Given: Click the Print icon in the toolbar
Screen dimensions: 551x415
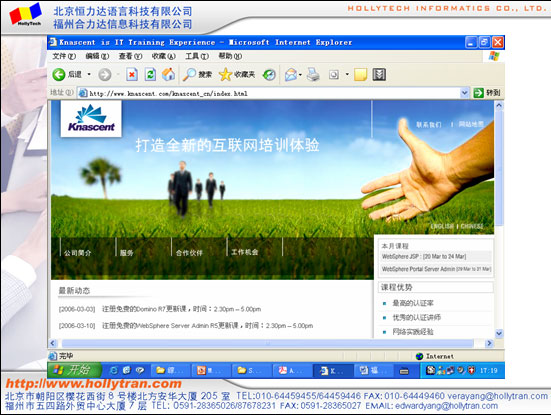Looking at the screenshot, I should coord(313,74).
